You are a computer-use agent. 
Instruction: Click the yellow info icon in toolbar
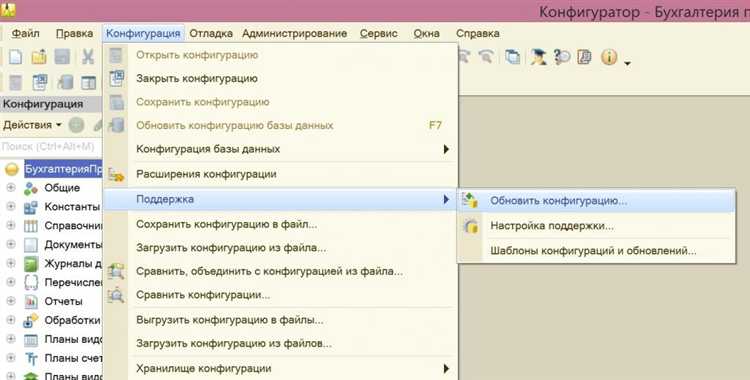point(609,57)
